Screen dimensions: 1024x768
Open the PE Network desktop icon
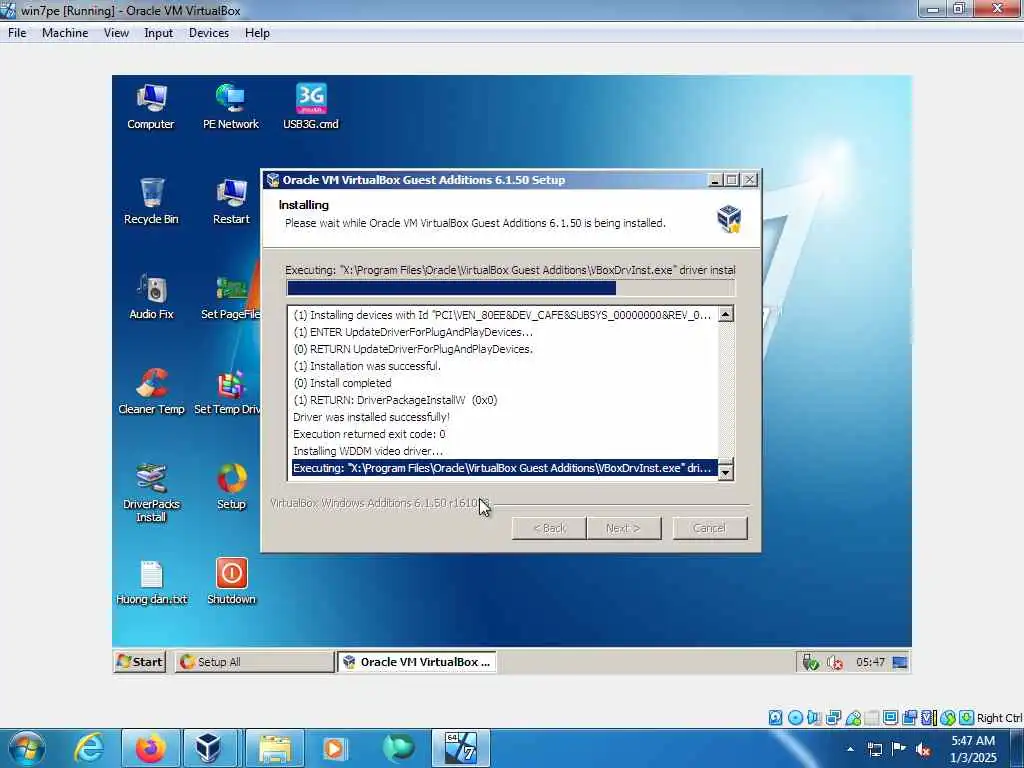tap(231, 106)
